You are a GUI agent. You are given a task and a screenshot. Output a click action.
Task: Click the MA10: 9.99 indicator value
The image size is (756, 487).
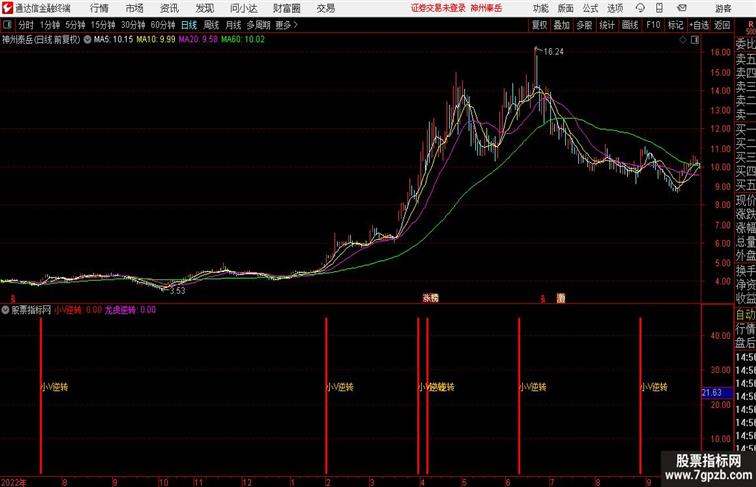(x=156, y=40)
